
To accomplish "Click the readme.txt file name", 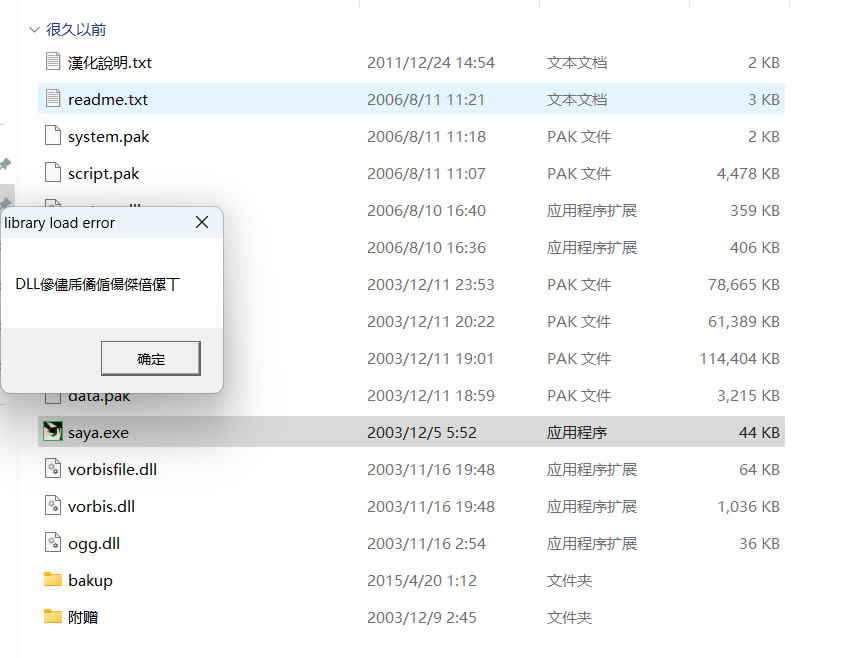I will (108, 100).
